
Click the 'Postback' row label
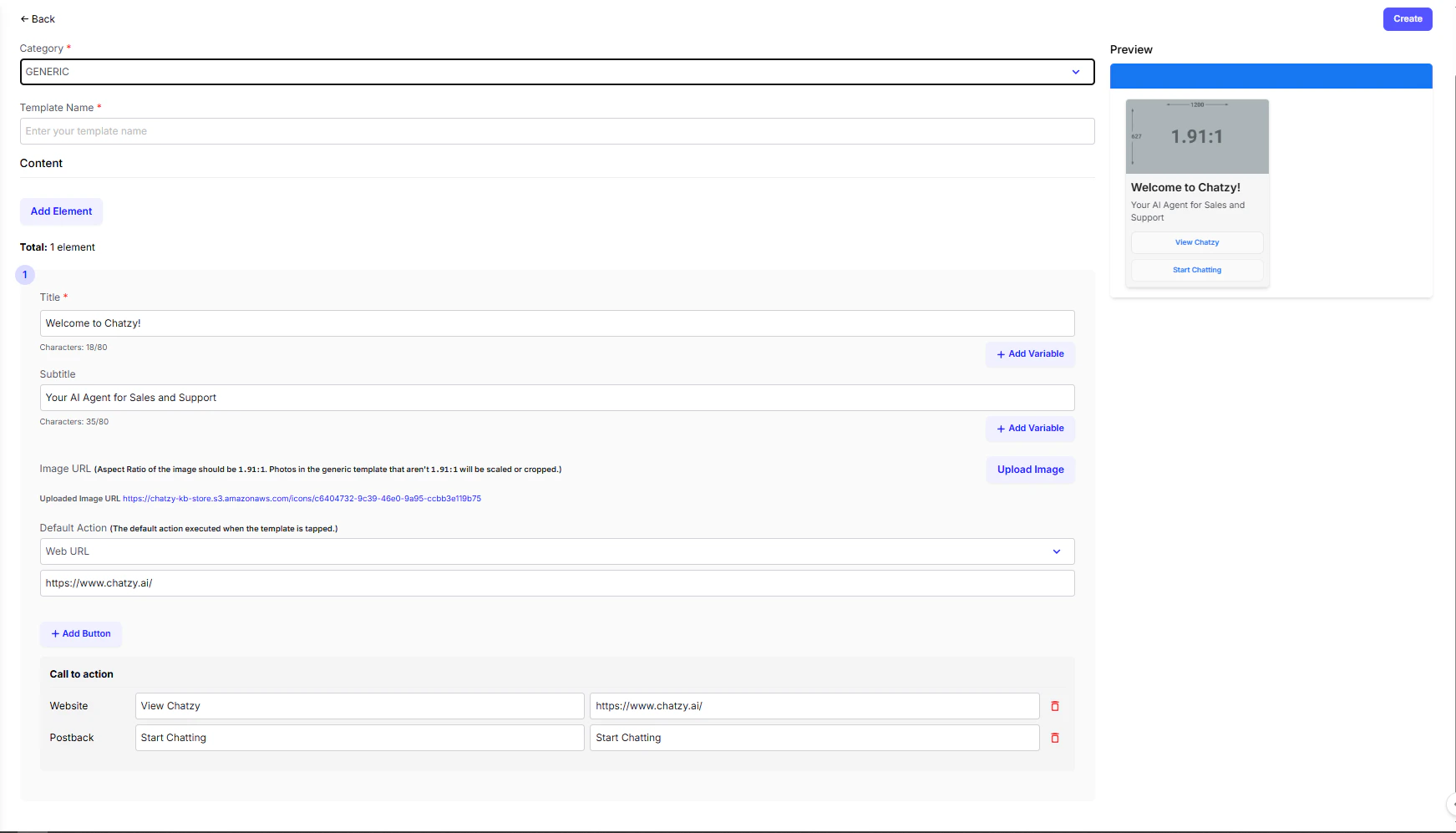[x=72, y=738]
